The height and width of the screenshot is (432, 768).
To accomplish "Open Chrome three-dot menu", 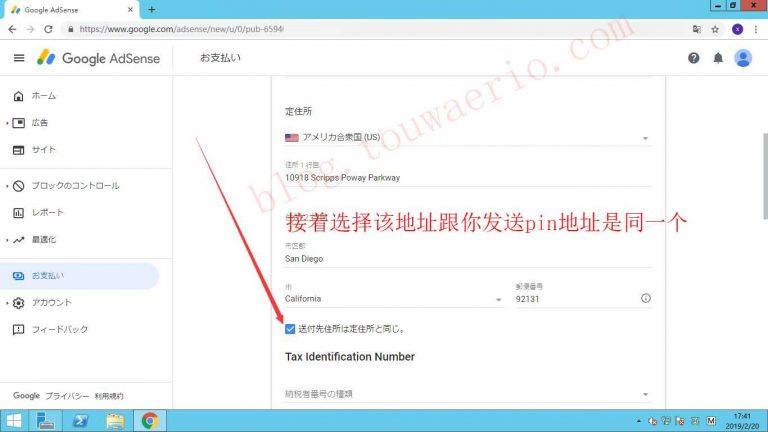I will pyautogui.click(x=756, y=29).
